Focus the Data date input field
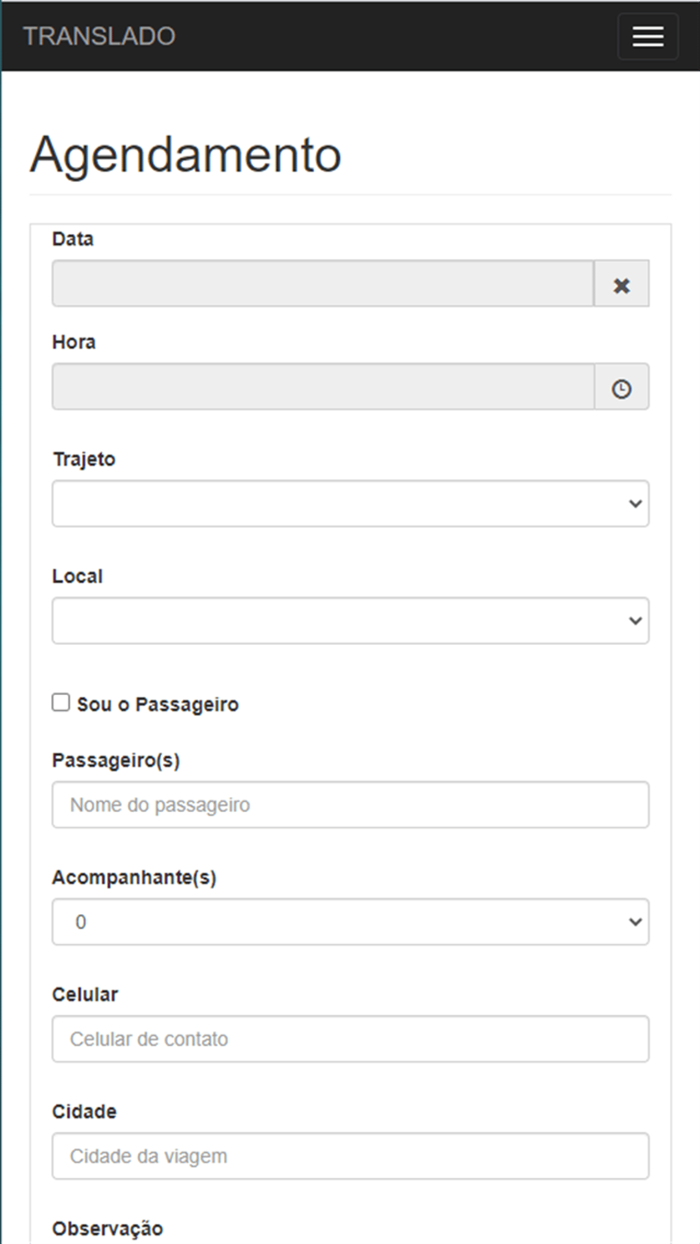700x1244 pixels. tap(323, 285)
